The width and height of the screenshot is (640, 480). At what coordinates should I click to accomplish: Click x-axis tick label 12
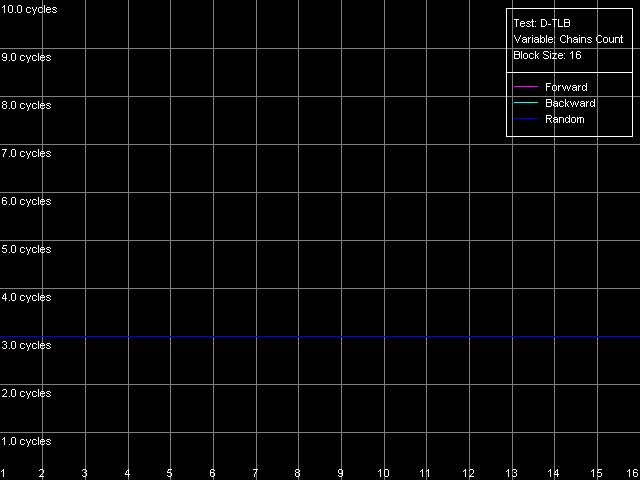point(468,473)
